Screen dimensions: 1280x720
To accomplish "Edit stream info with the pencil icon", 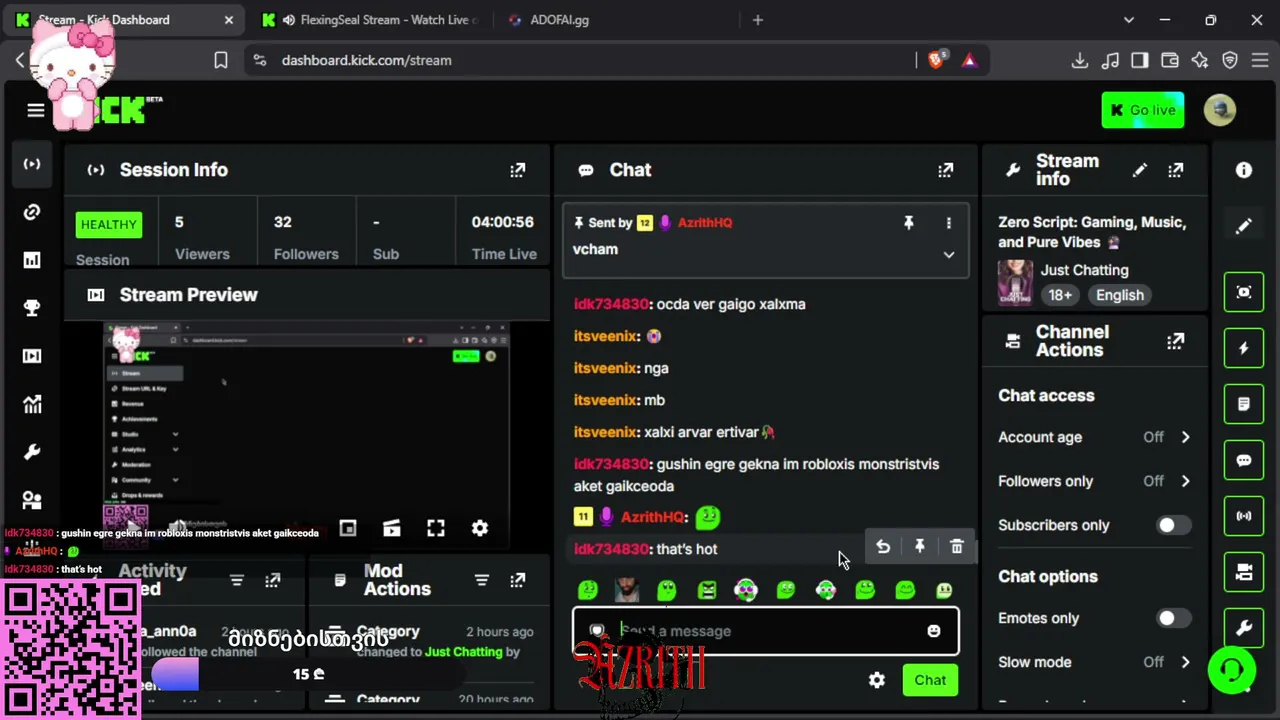I will click(x=1139, y=170).
